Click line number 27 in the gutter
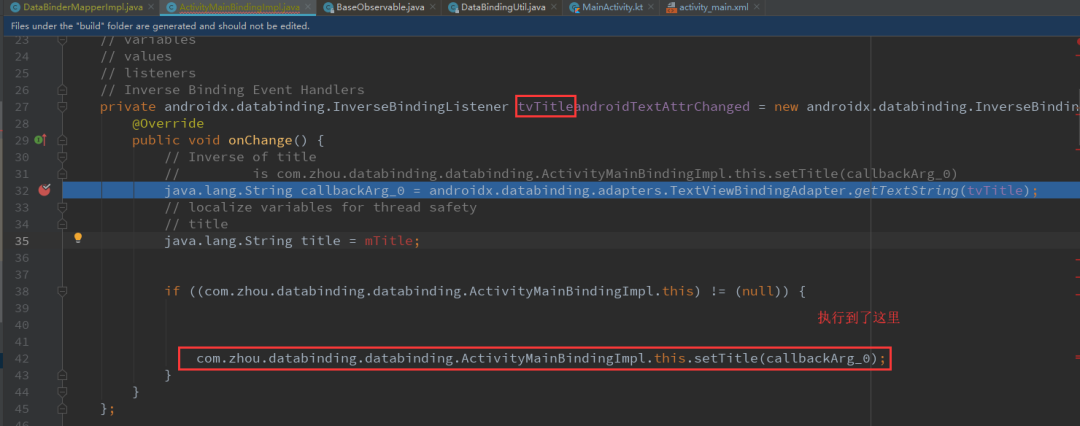This screenshot has width=1080, height=426. click(x=21, y=107)
